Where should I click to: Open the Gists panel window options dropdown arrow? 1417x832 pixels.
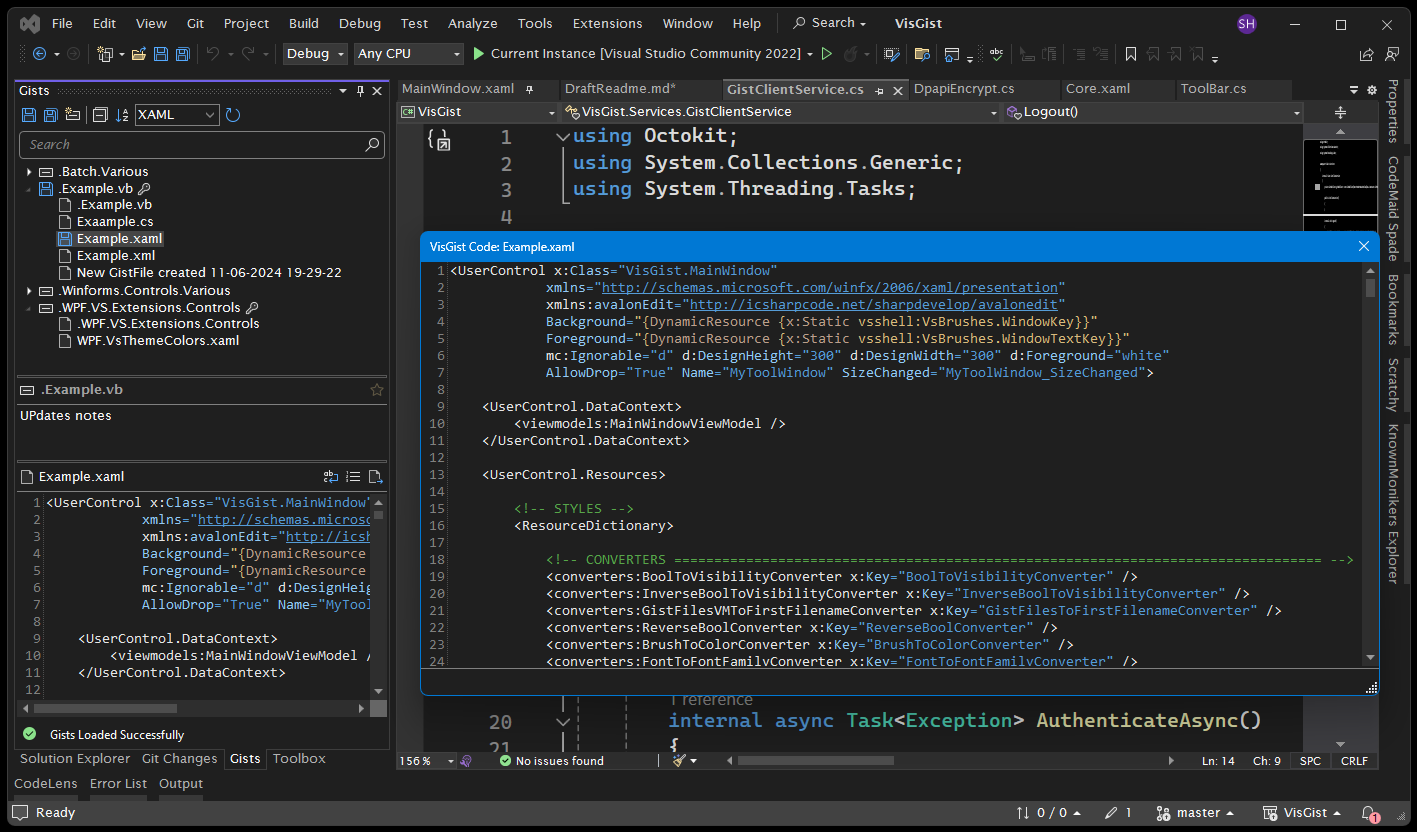point(343,91)
